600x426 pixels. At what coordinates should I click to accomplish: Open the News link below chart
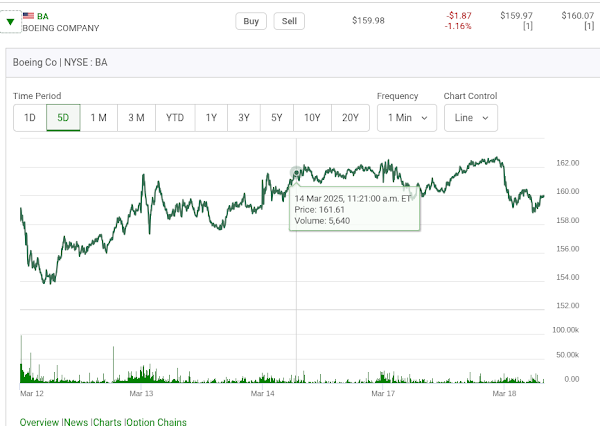pos(76,422)
